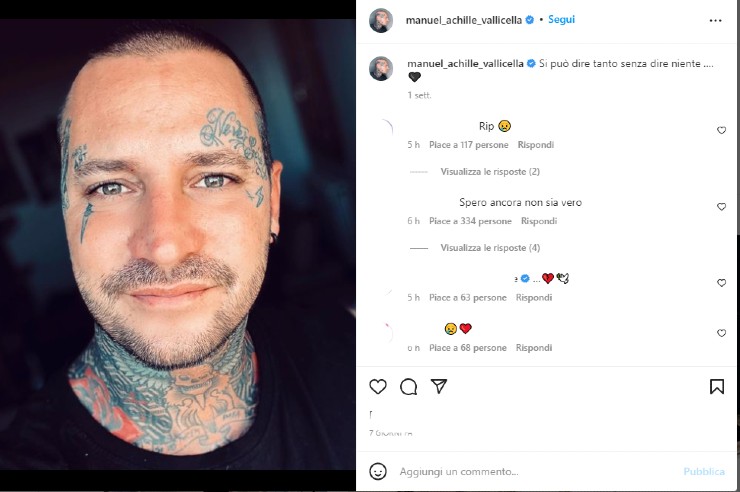Like the 'Rip' comment
Viewport: 740px width, 492px height.
(x=721, y=130)
